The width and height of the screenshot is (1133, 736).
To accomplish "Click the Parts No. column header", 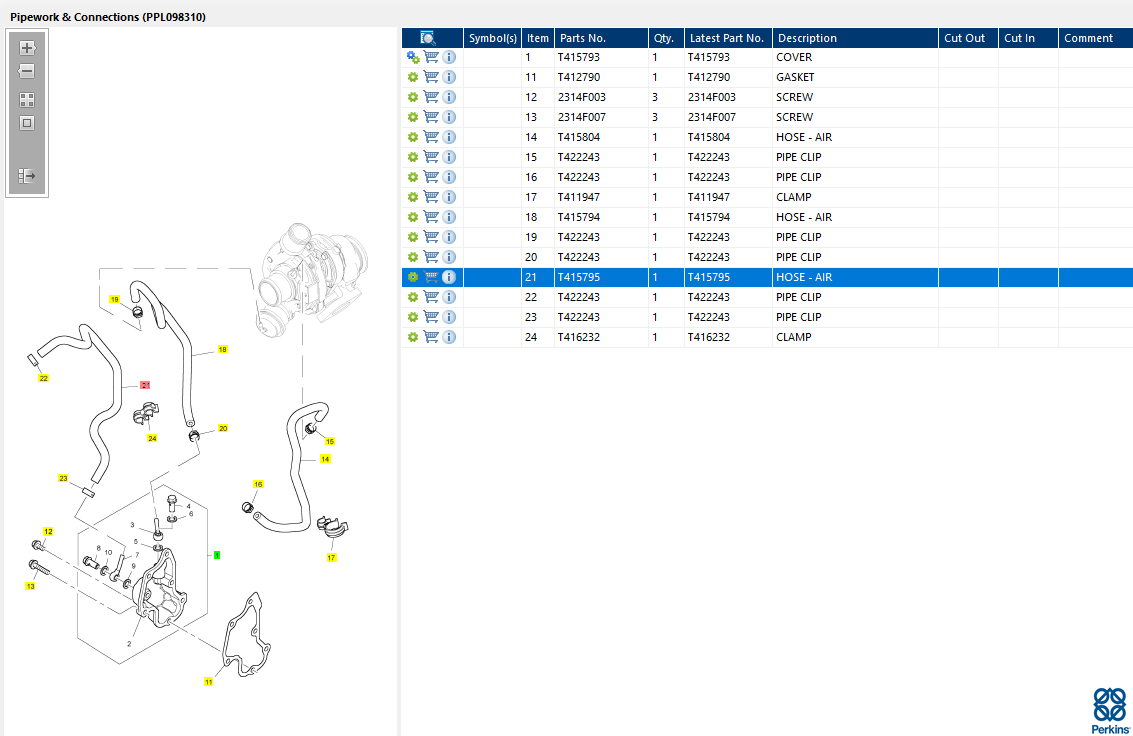I will [601, 38].
